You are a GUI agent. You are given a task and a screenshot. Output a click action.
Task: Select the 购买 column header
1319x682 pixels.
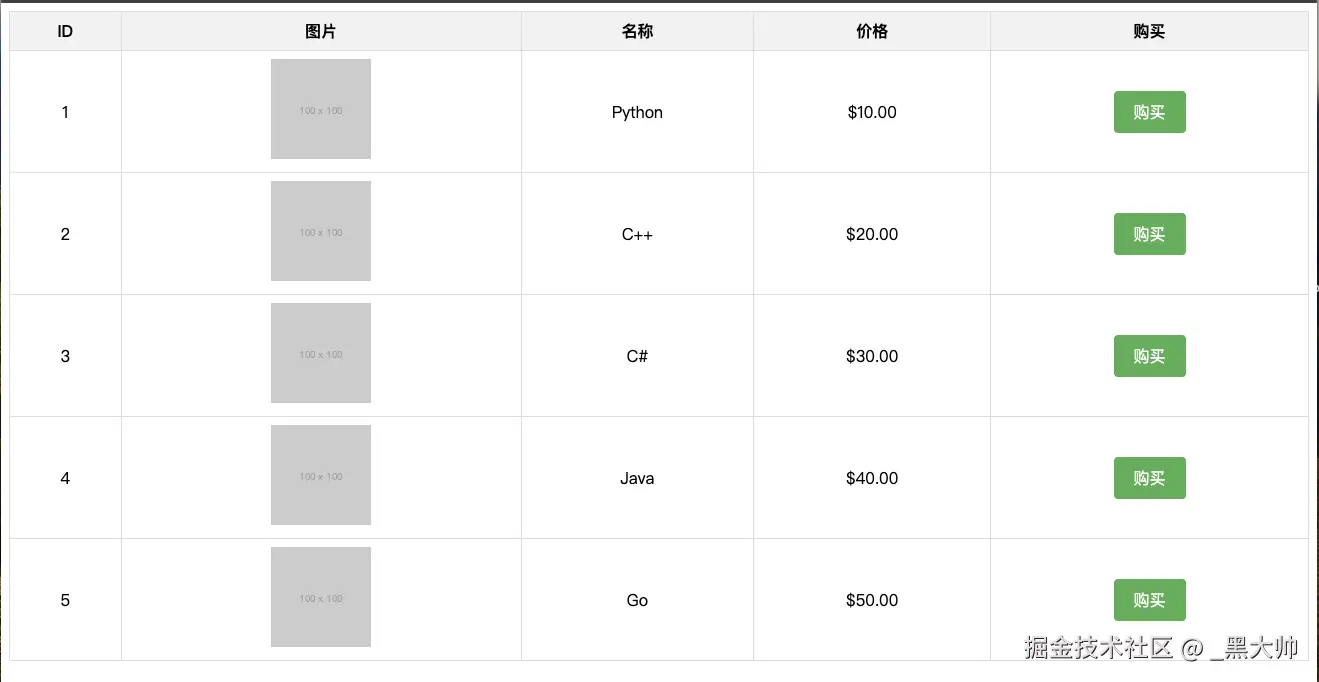[1149, 31]
